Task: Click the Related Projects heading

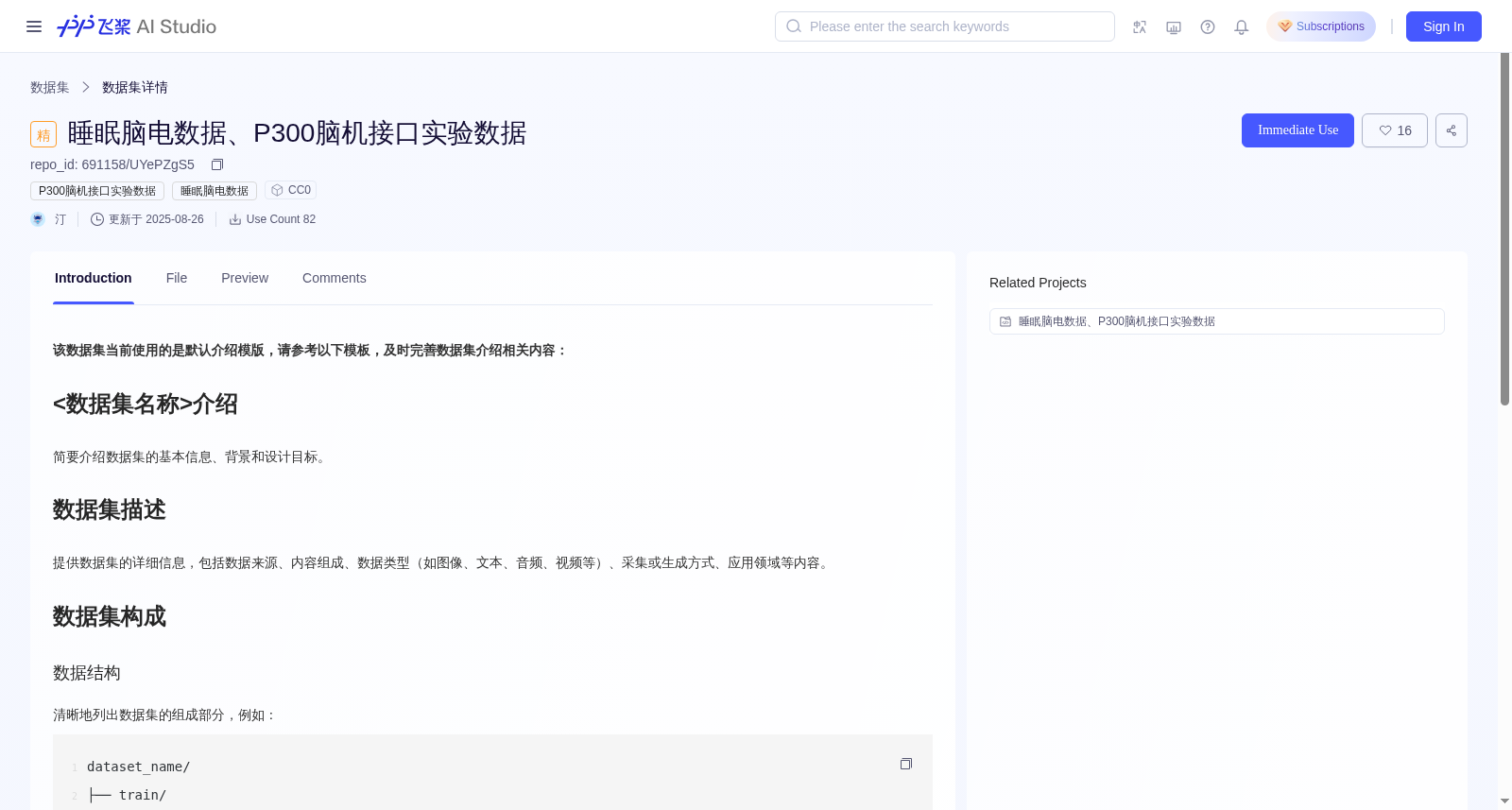Action: point(1038,283)
